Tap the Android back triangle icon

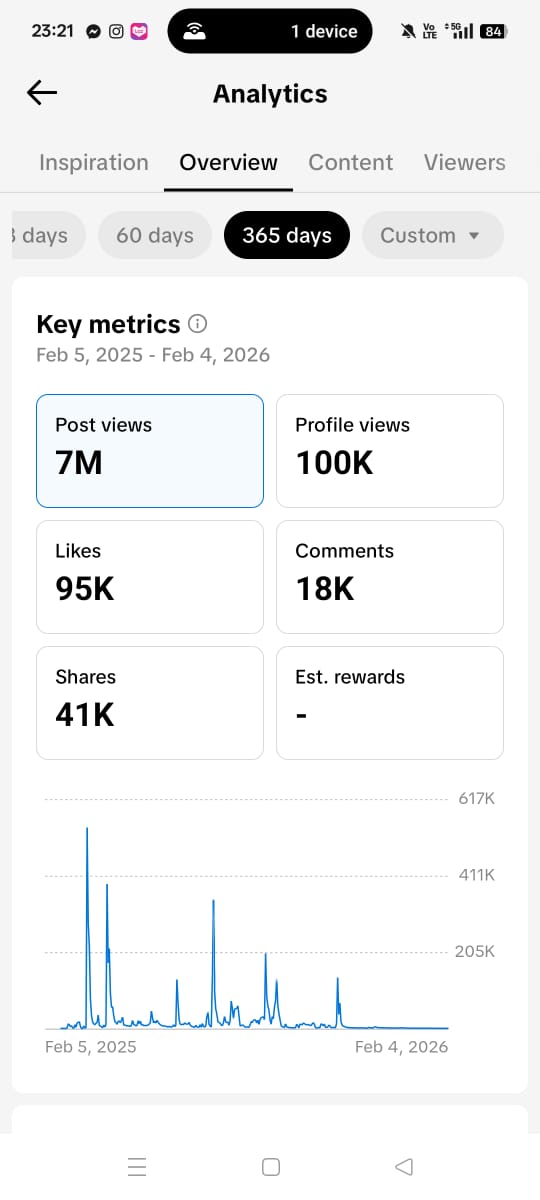(404, 1166)
